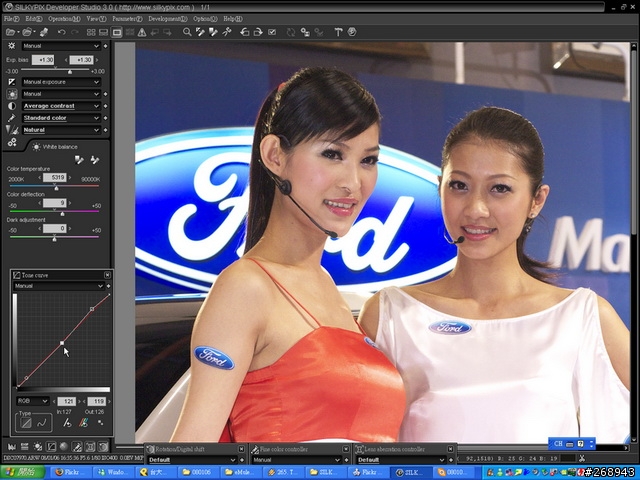Adjust the Color temperature slider
This screenshot has width=640, height=480.
coord(56,187)
